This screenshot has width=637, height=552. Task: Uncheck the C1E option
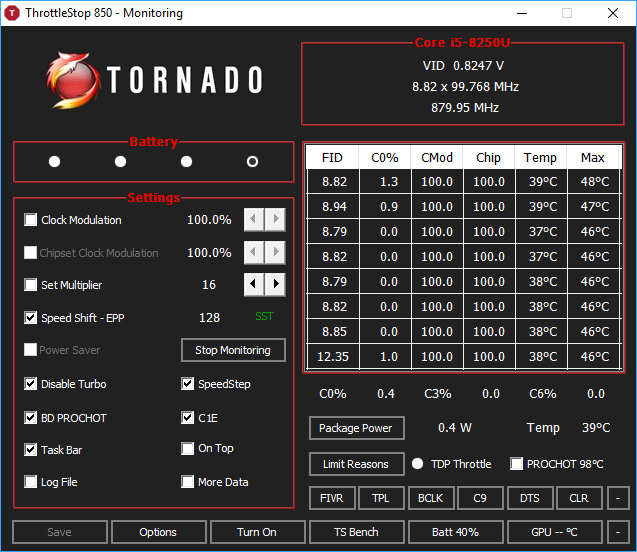point(187,418)
